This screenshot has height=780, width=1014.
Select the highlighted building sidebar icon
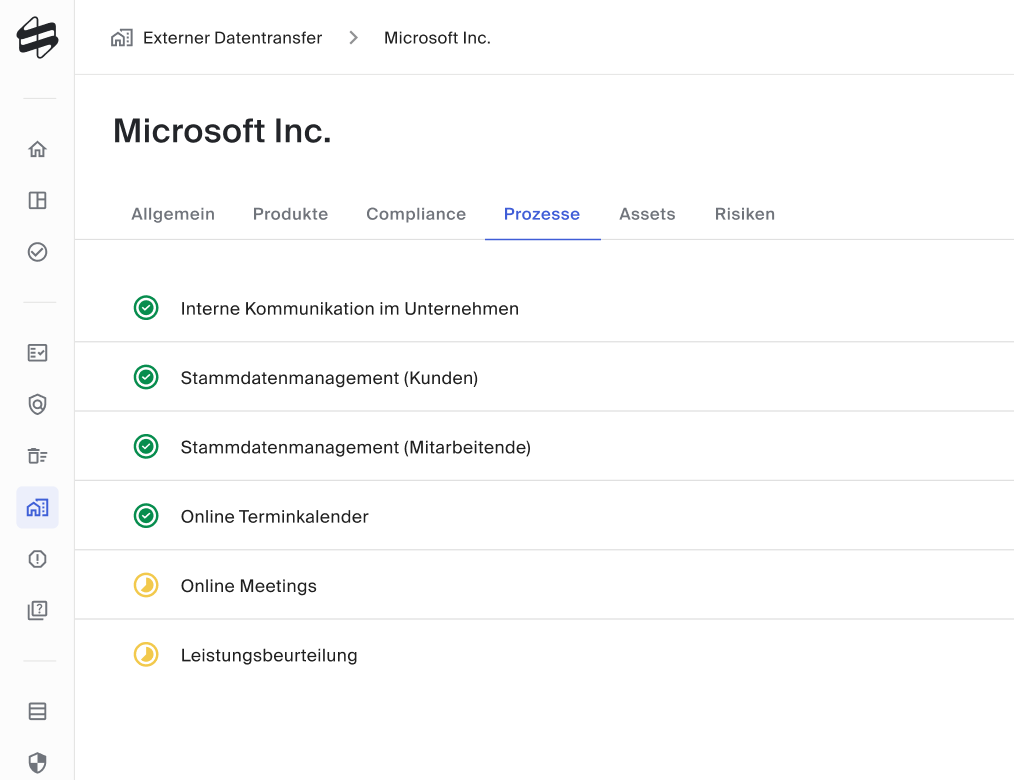click(x=38, y=508)
